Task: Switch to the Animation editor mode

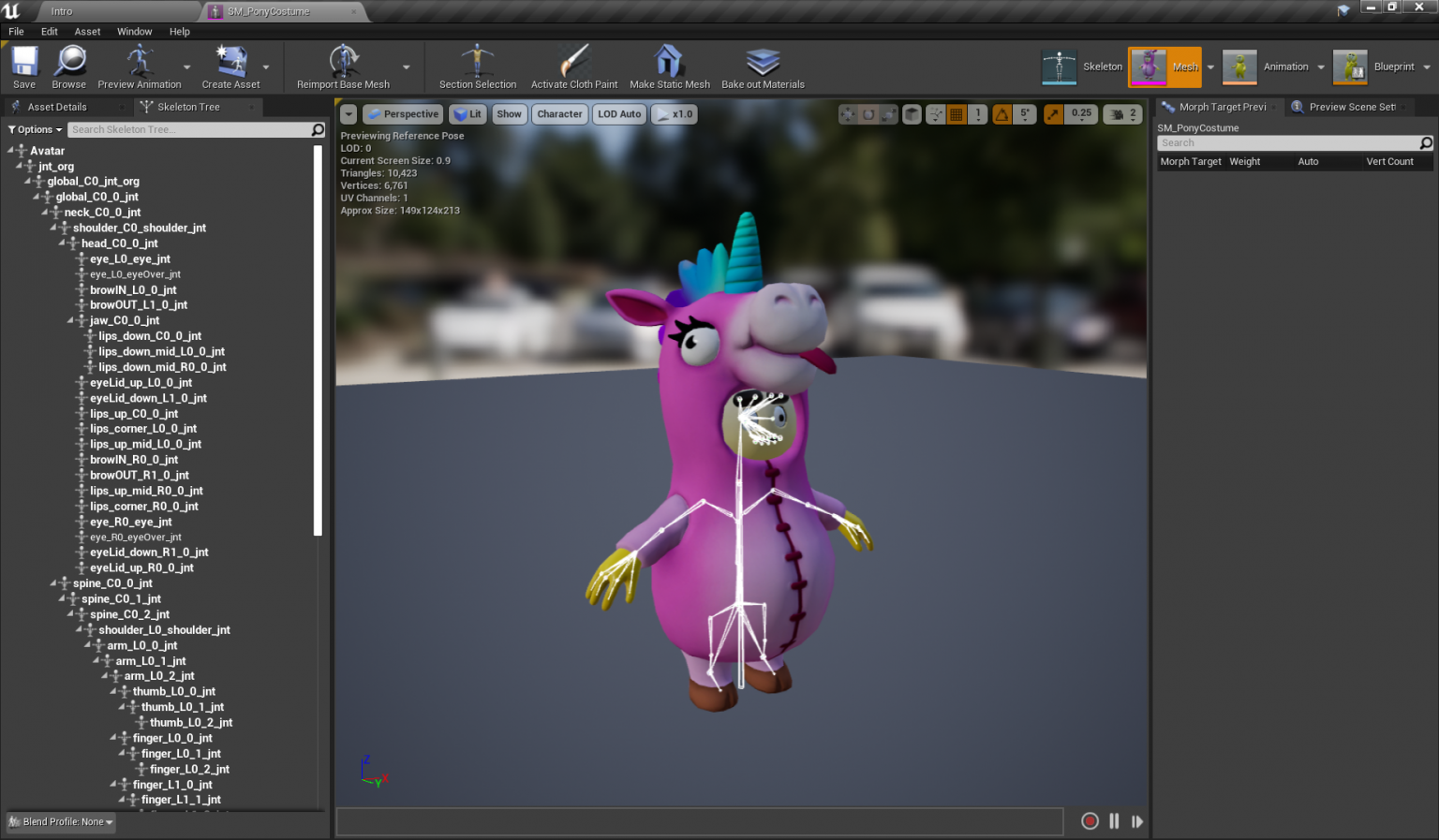Action: click(x=1266, y=67)
